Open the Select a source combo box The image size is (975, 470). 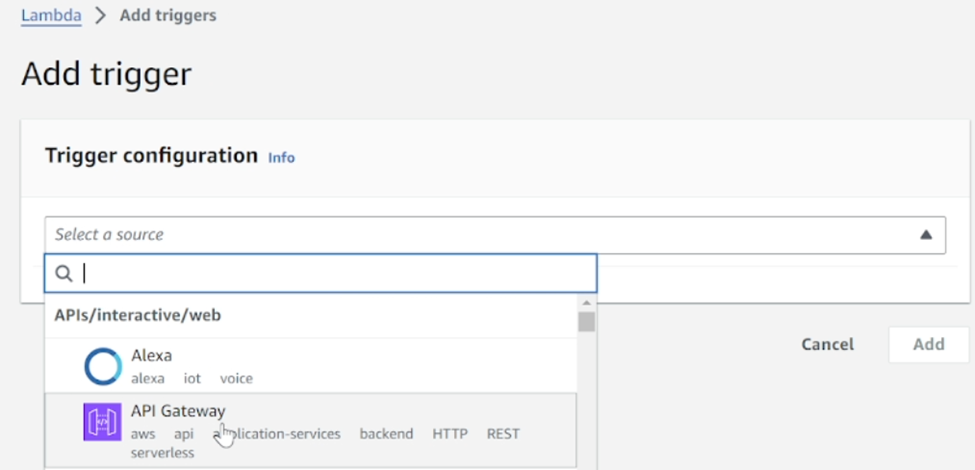[x=495, y=235]
